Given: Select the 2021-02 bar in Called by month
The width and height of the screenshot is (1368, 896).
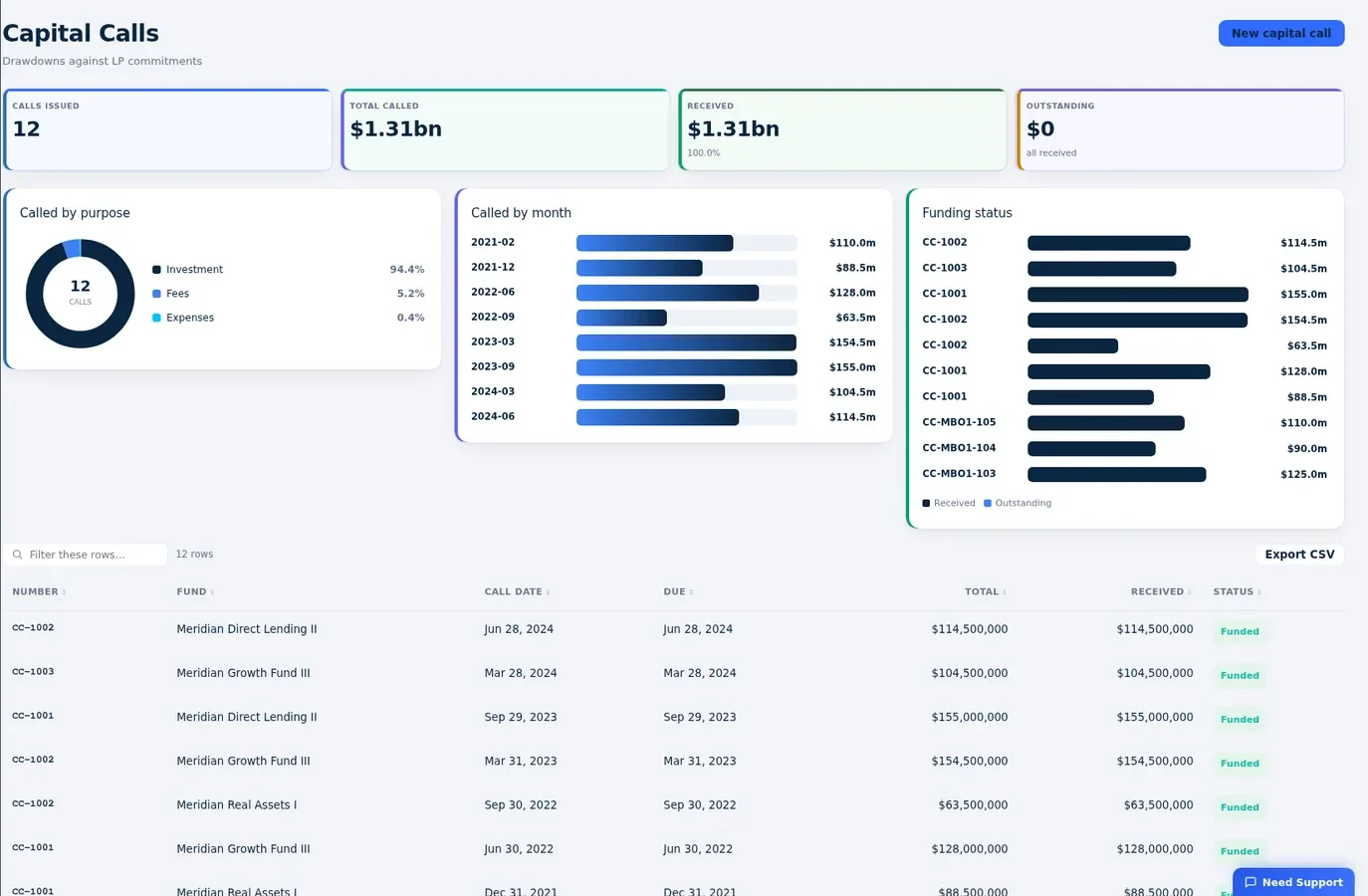Looking at the screenshot, I should 654,243.
